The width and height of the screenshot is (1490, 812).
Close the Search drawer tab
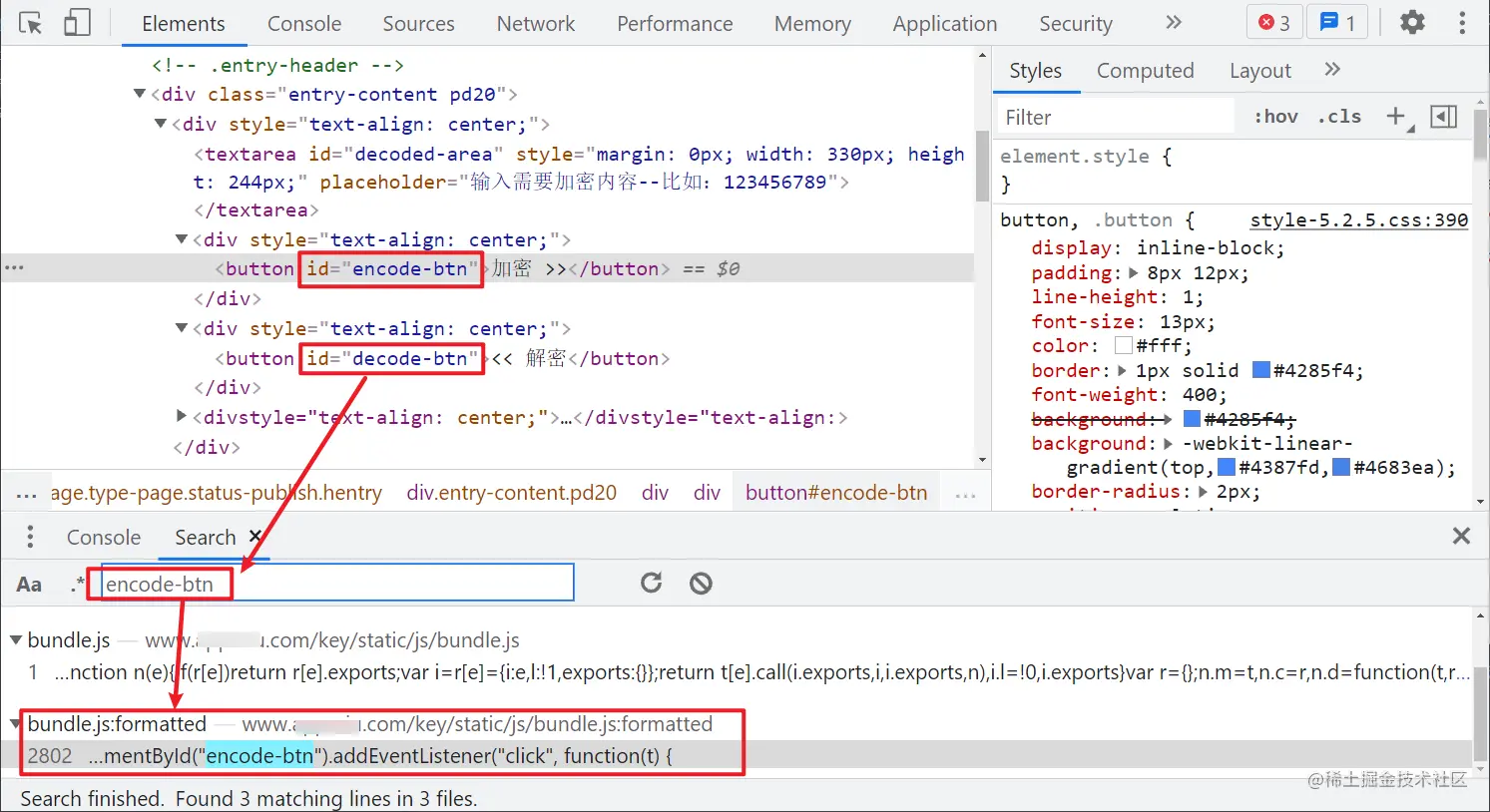coord(255,536)
